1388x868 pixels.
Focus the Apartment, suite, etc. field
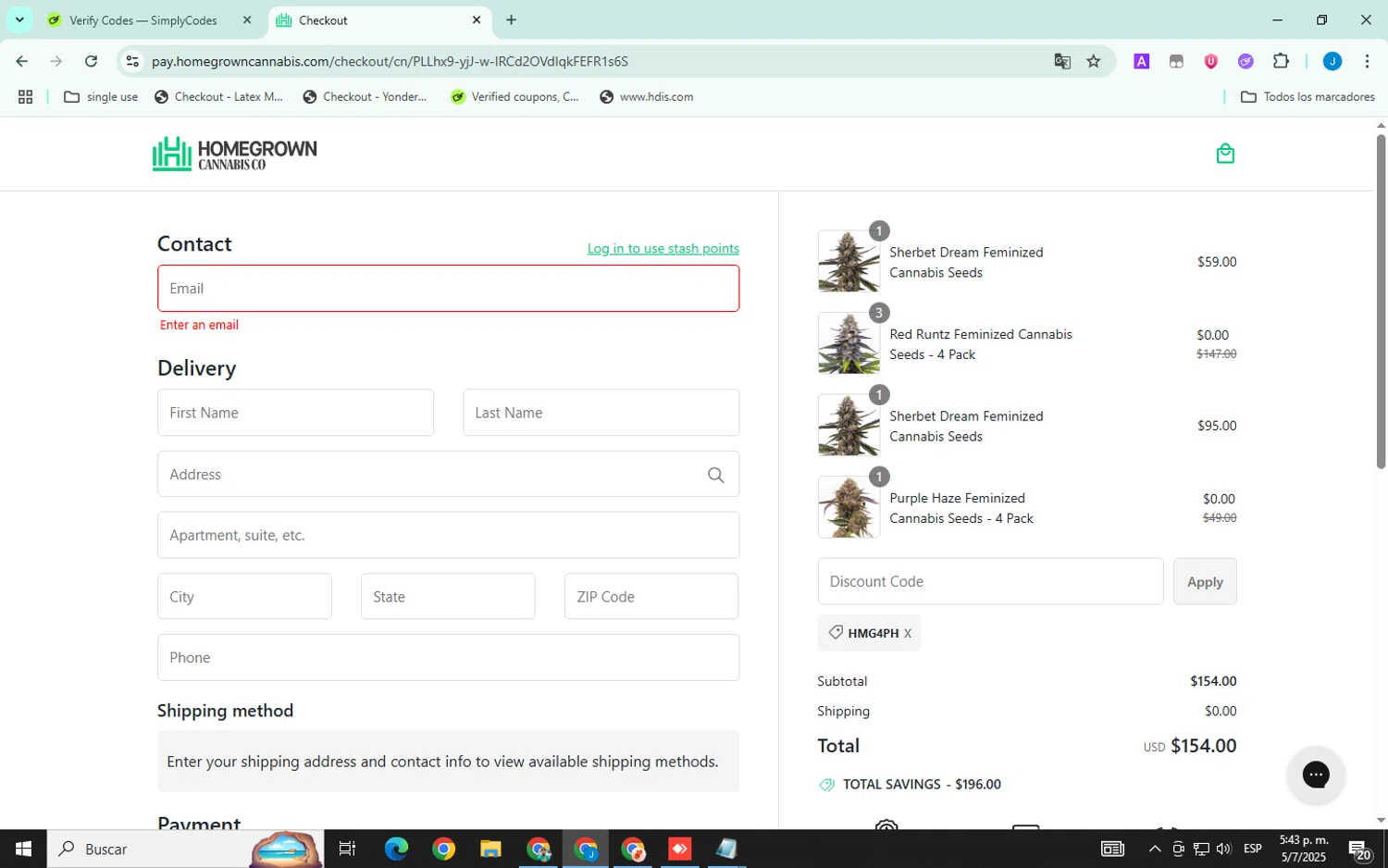point(449,535)
